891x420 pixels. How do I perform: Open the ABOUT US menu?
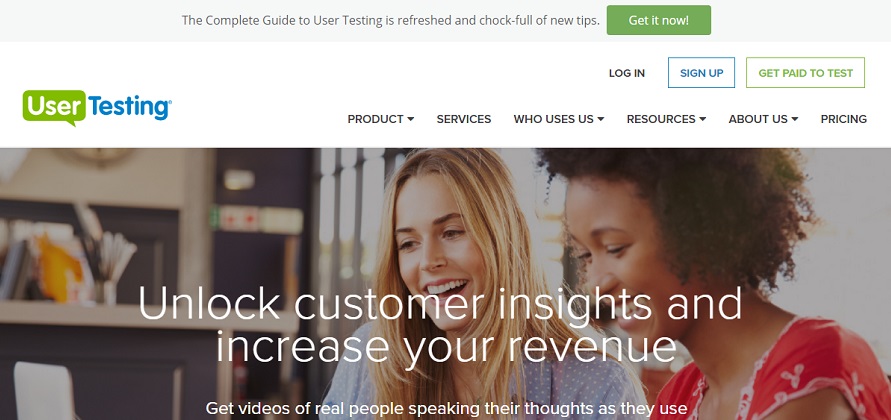coord(763,119)
